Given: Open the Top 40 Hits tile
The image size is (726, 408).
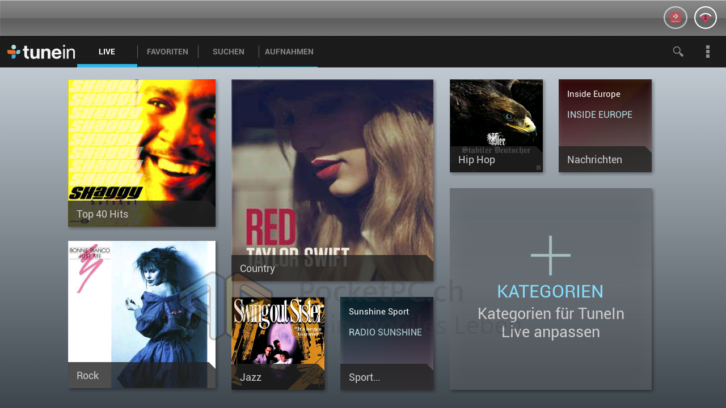Looking at the screenshot, I should [x=142, y=153].
